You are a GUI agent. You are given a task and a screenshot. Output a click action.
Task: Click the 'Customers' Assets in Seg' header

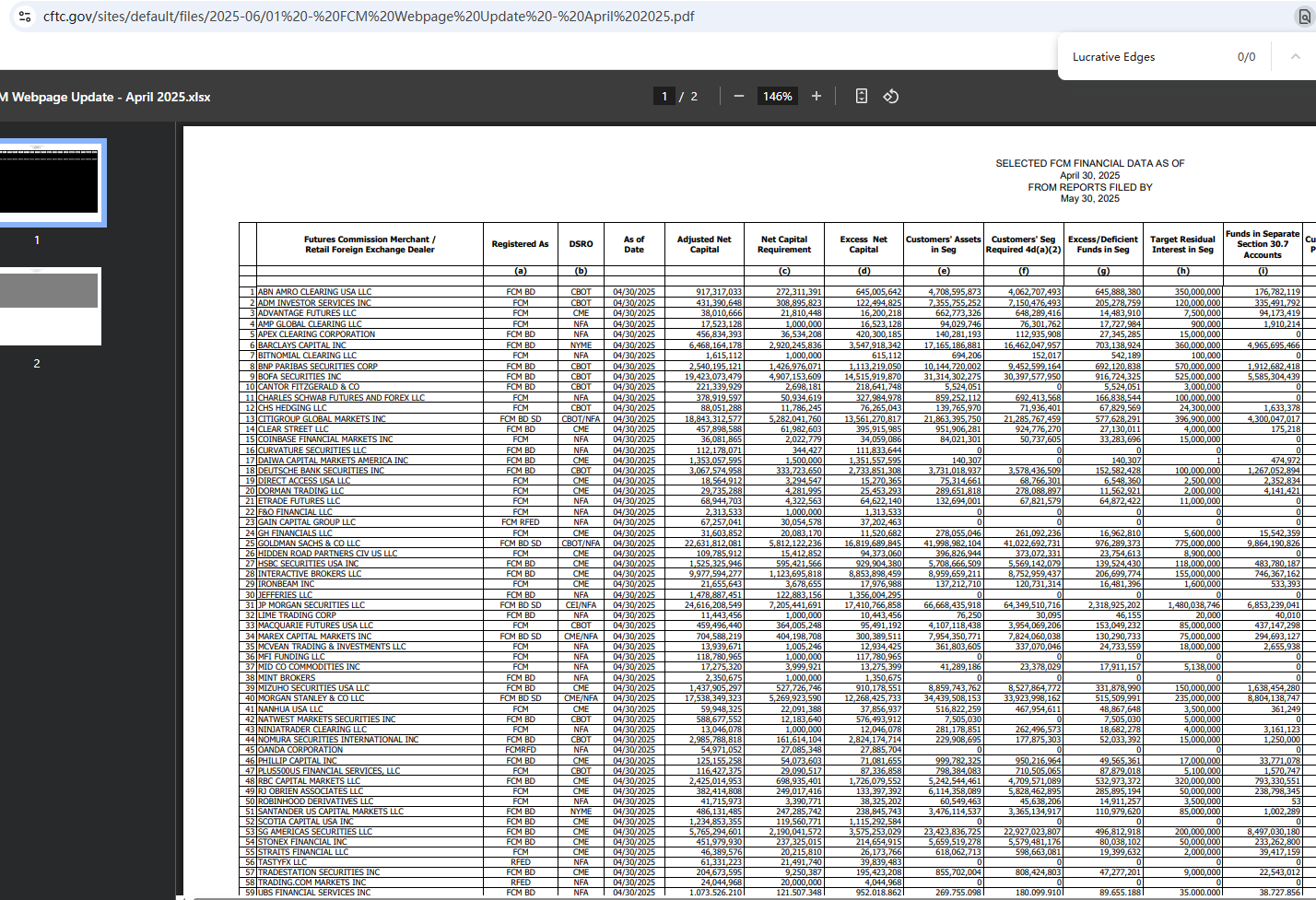(x=943, y=244)
